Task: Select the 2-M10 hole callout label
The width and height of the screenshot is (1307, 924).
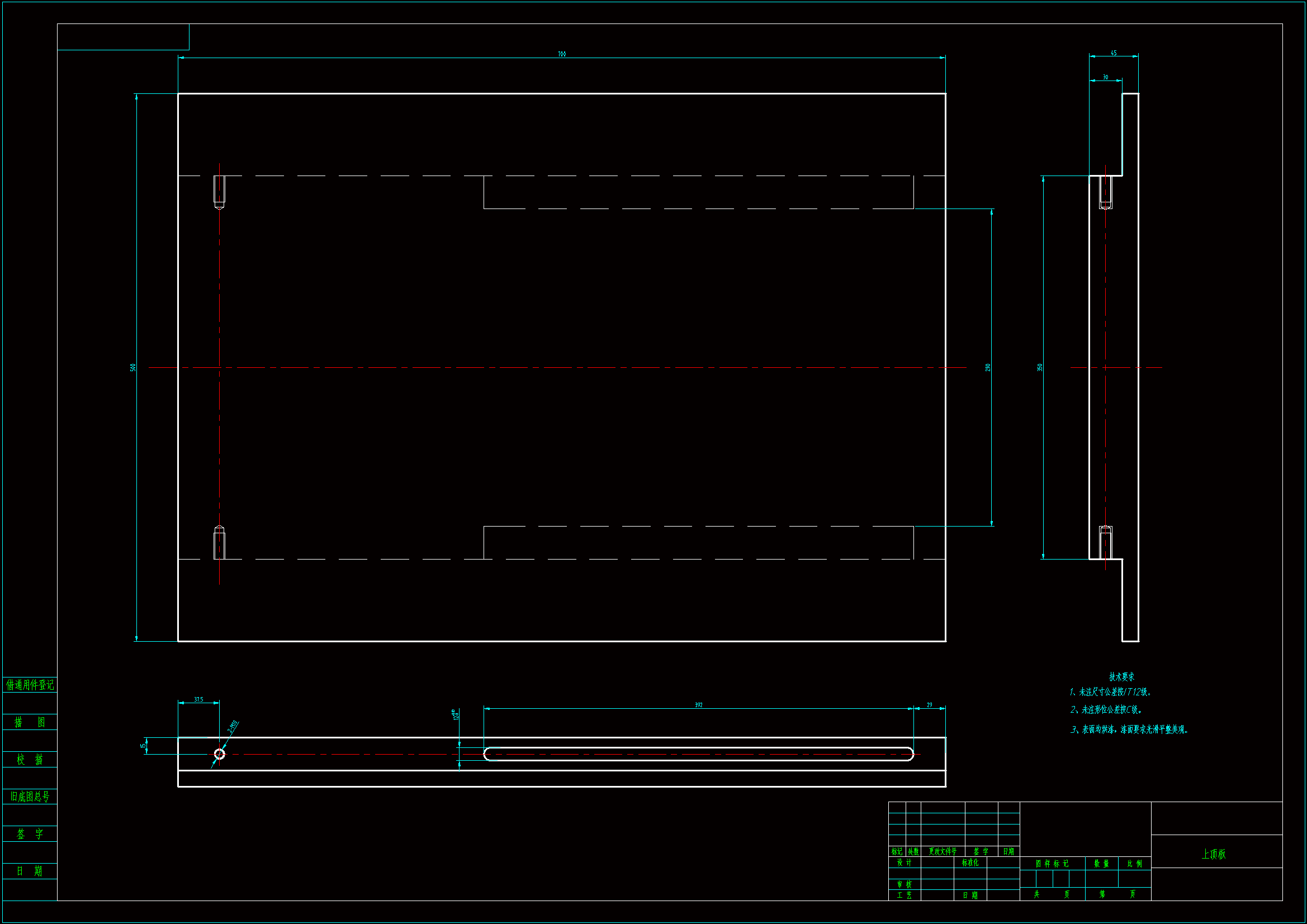Action: pyautogui.click(x=233, y=727)
